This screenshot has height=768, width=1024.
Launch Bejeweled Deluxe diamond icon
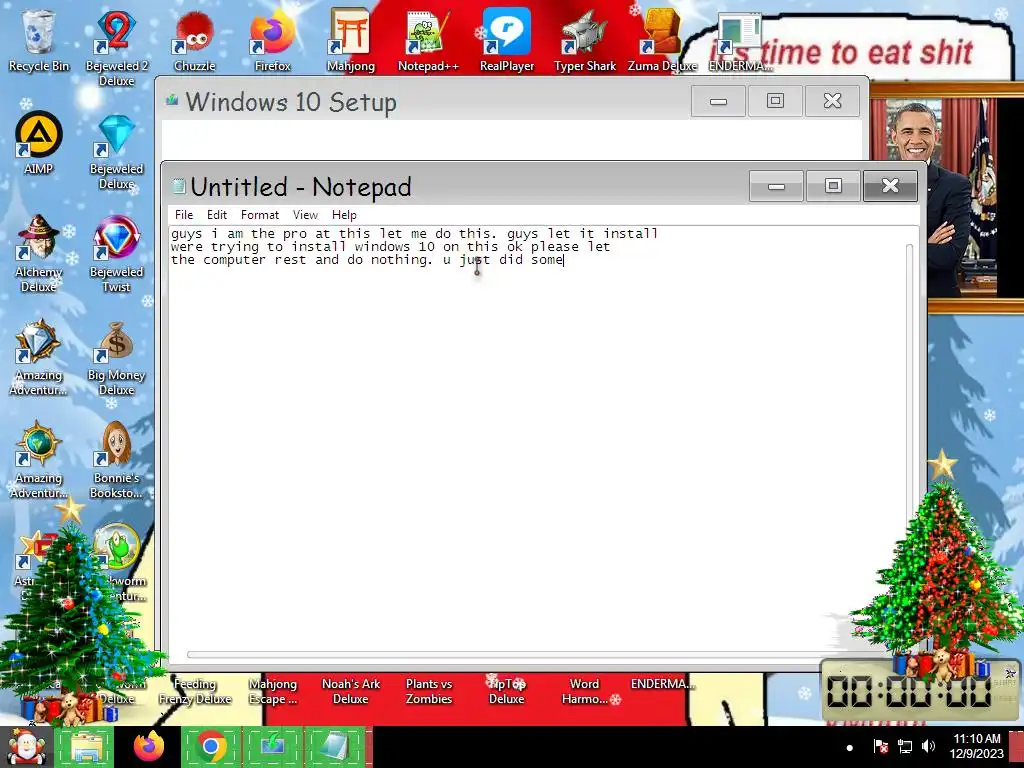pos(116,150)
